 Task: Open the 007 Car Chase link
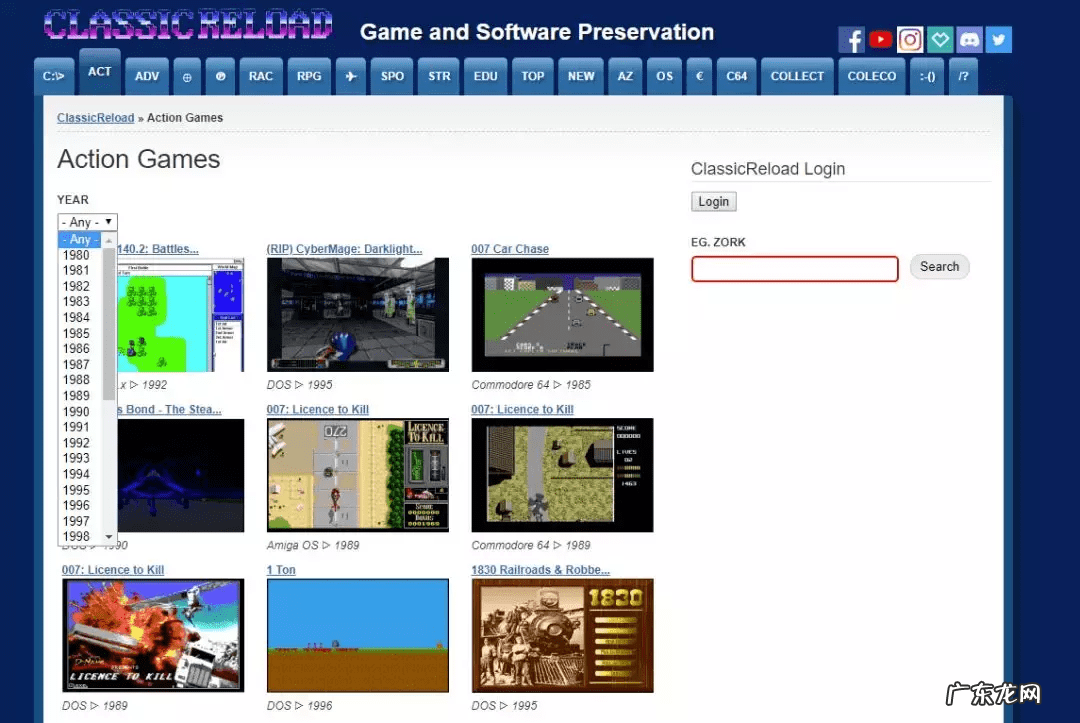[x=510, y=249]
